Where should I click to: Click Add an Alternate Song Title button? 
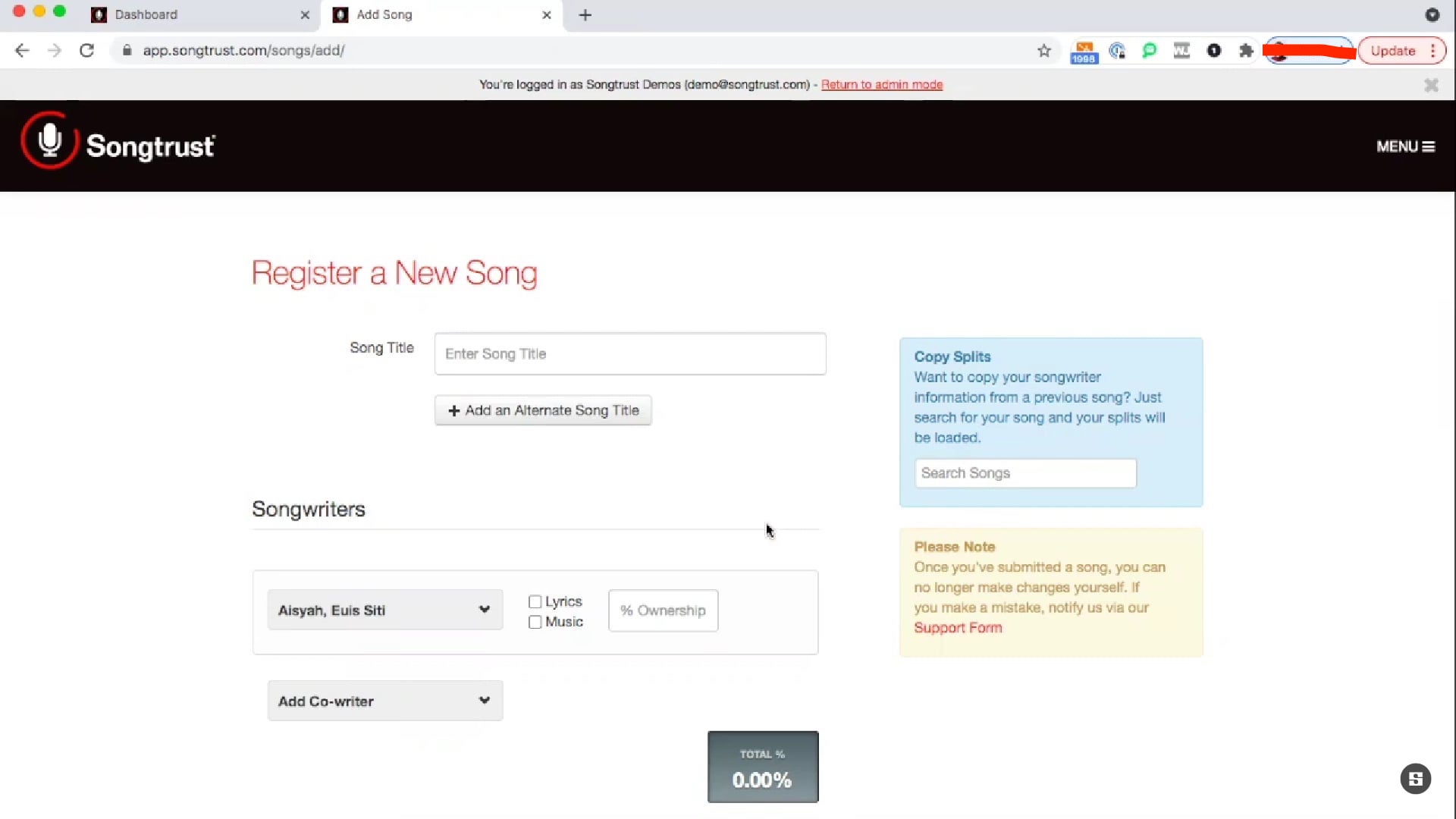(543, 410)
